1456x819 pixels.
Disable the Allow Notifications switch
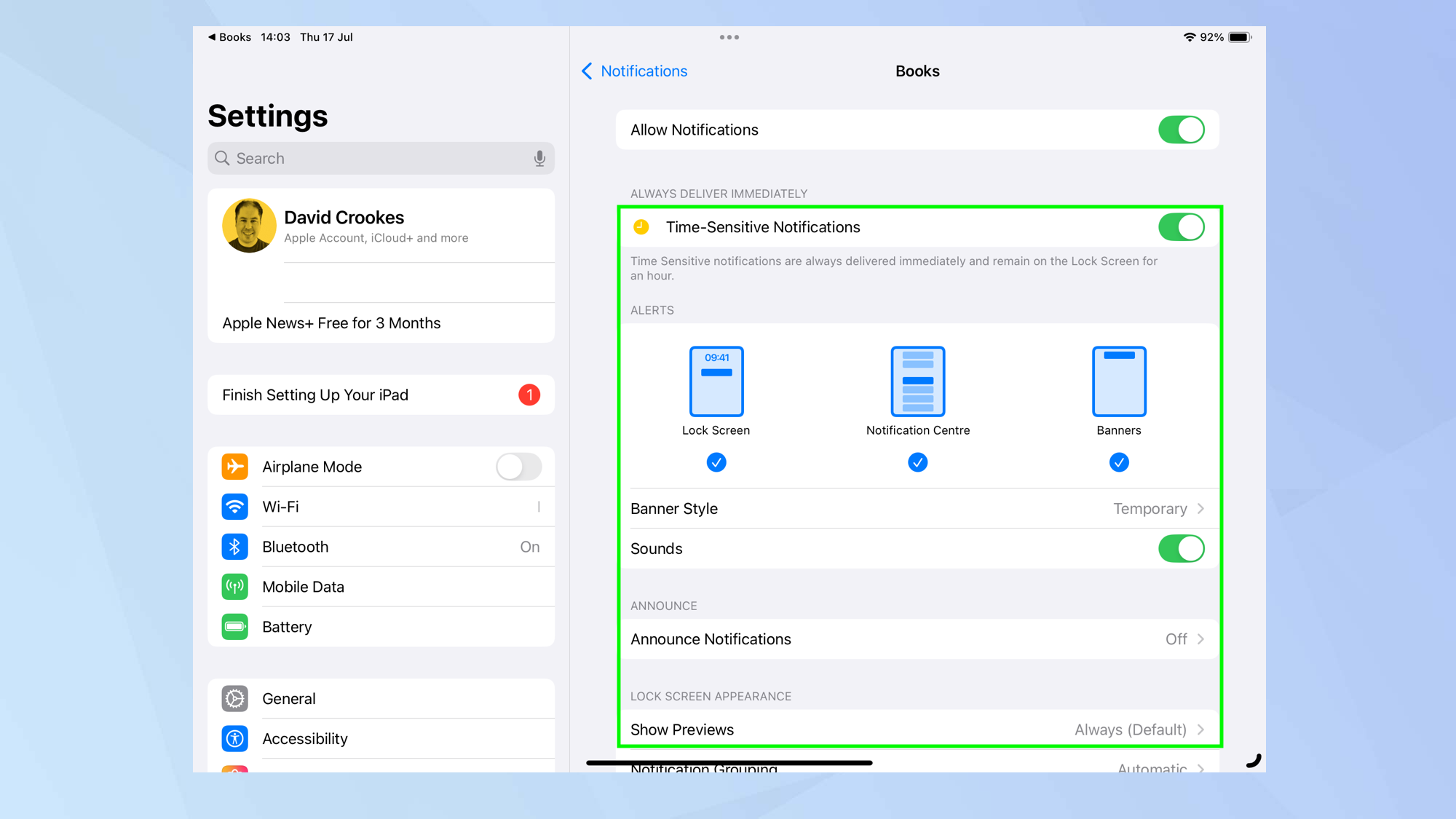pos(1181,130)
